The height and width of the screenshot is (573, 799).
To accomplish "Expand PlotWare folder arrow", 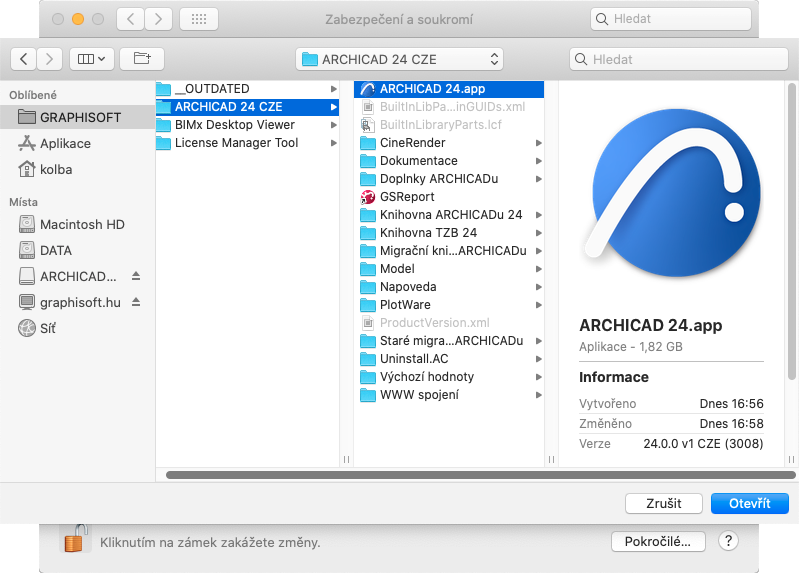I will click(539, 305).
